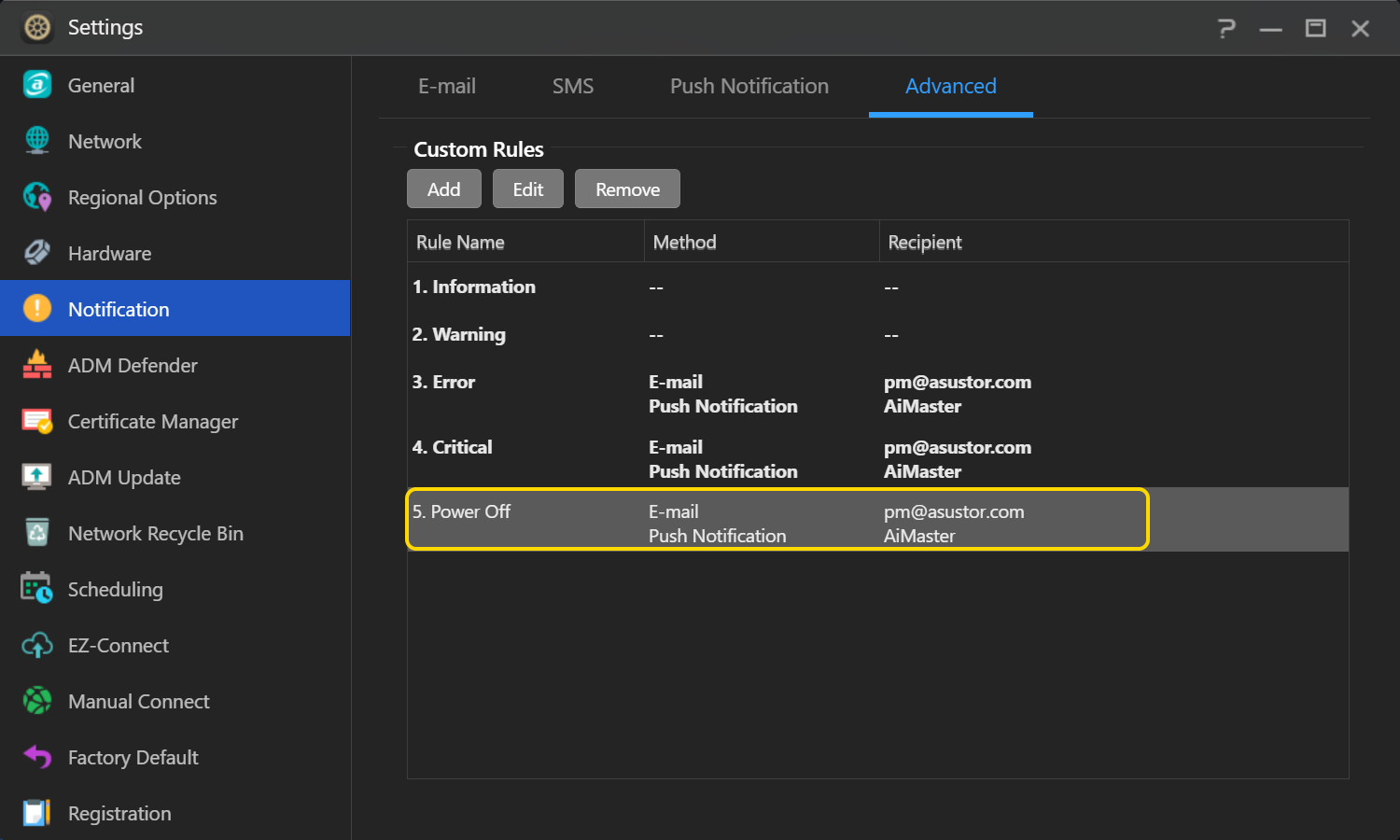
Task: Open the Push Notification tab
Action: click(749, 87)
